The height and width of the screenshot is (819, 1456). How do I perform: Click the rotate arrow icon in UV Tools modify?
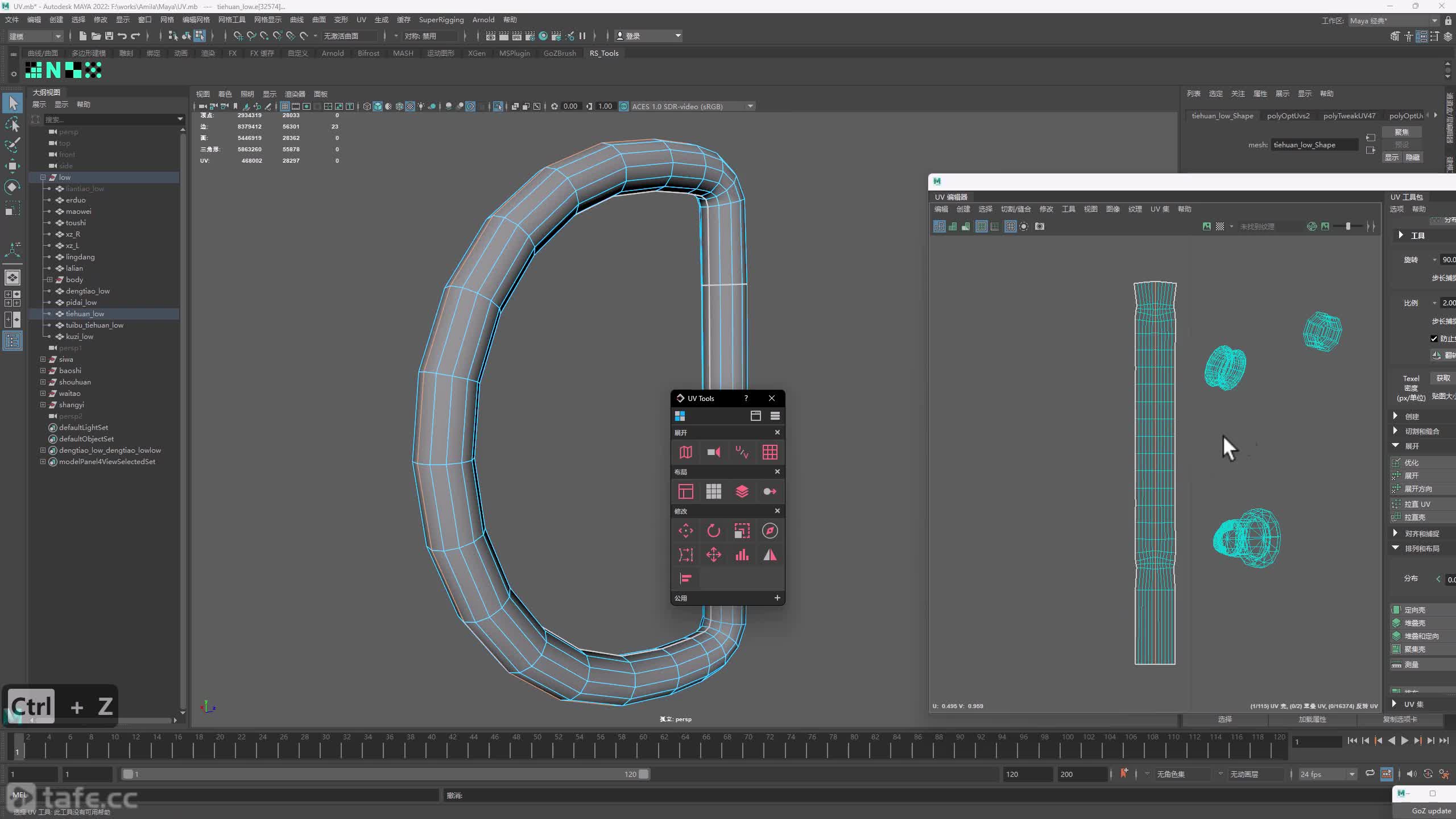pyautogui.click(x=714, y=531)
